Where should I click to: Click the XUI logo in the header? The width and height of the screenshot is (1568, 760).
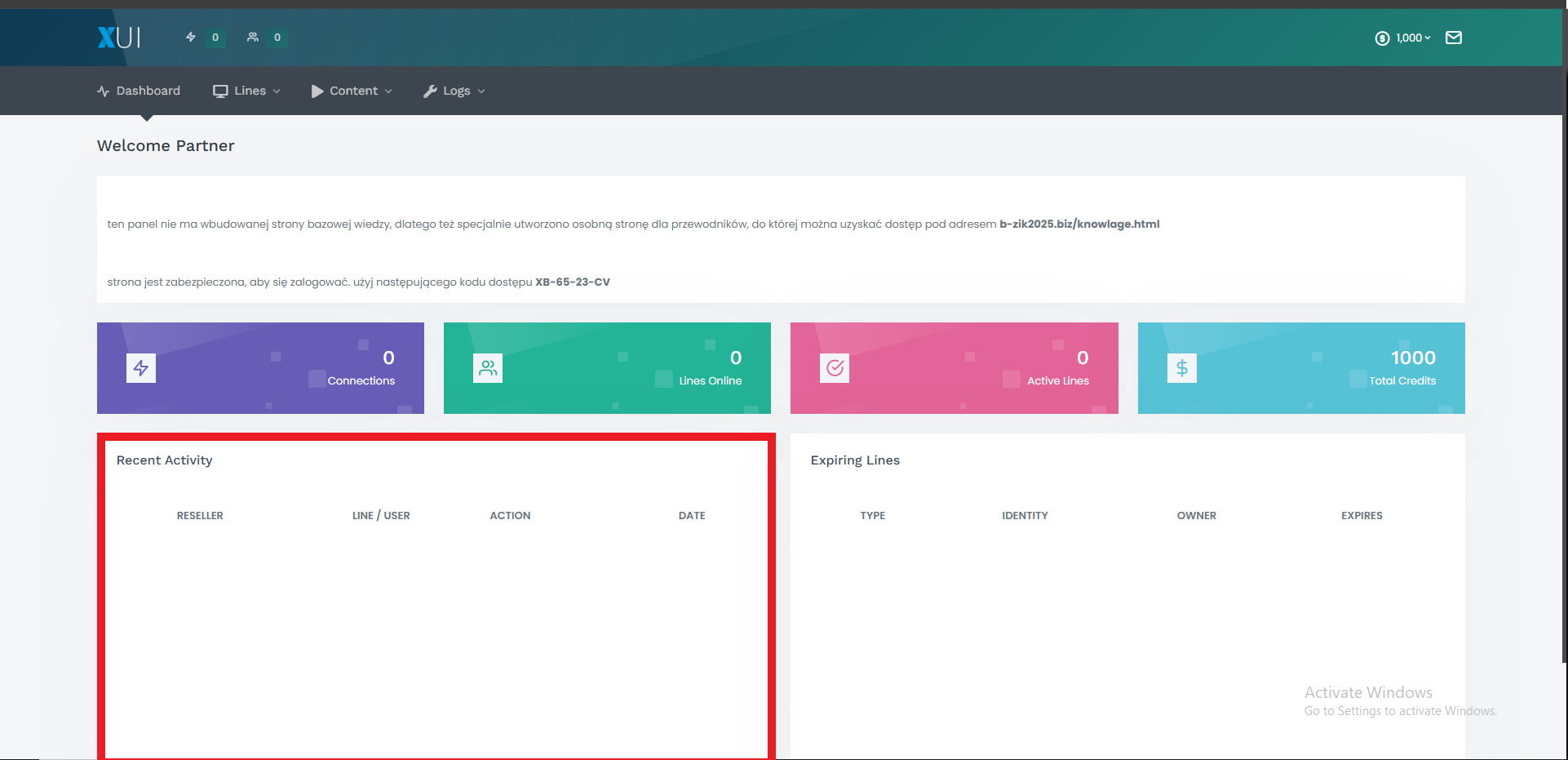(119, 38)
